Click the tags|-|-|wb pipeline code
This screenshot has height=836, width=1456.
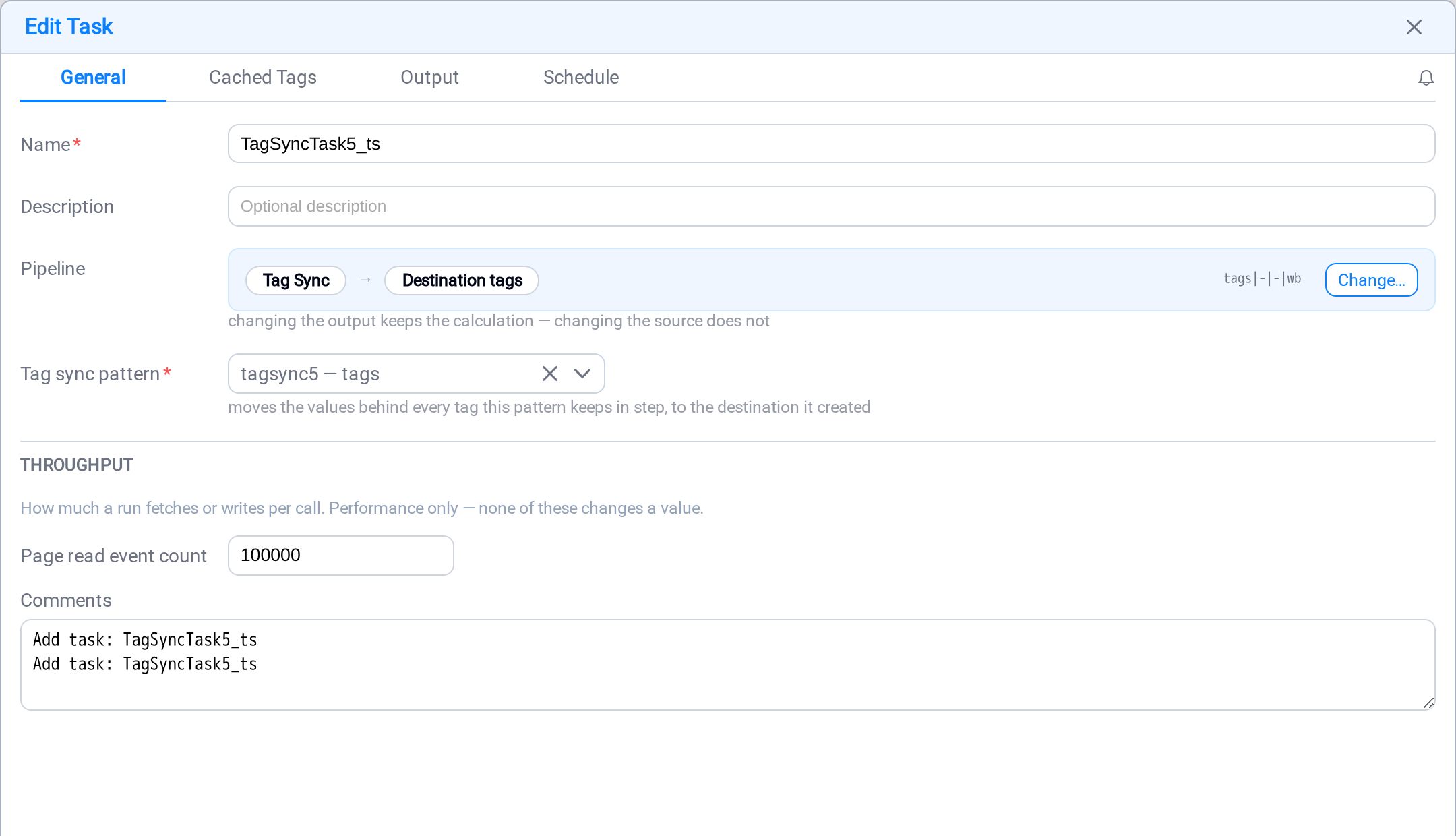coord(1262,279)
